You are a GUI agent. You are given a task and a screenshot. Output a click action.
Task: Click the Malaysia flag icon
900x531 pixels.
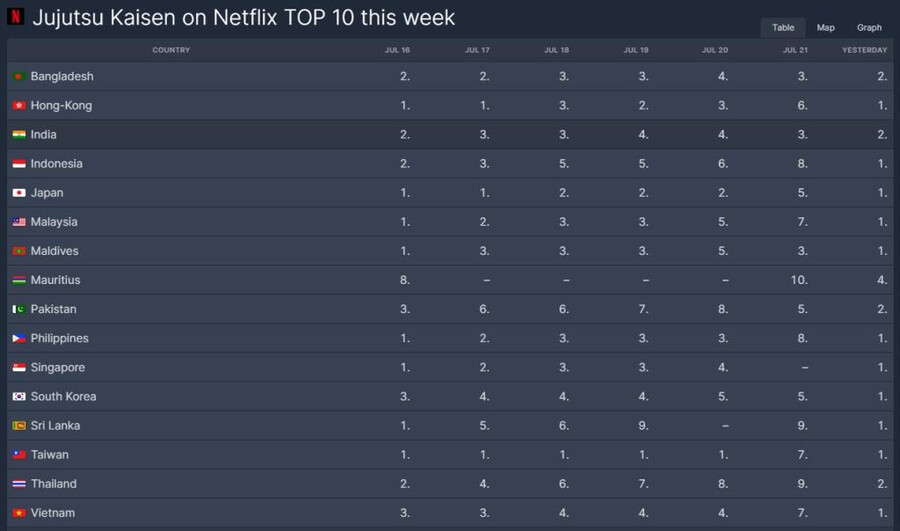(x=18, y=222)
